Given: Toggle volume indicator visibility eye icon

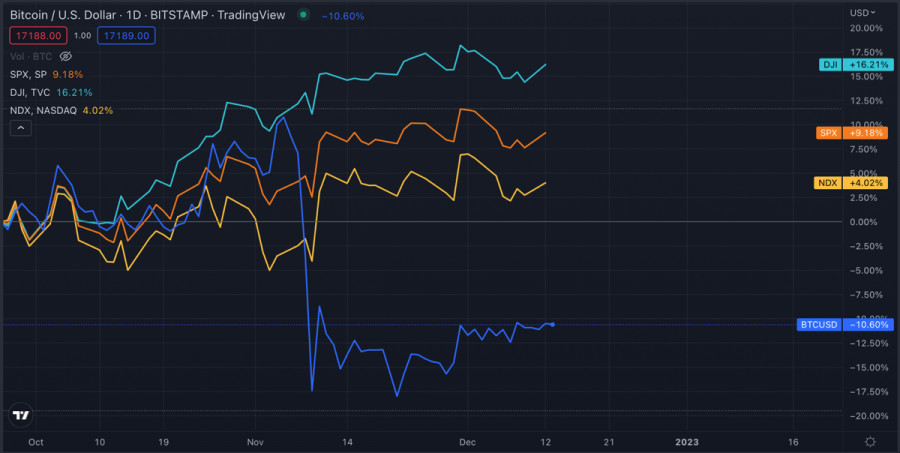Looking at the screenshot, I should pyautogui.click(x=66, y=56).
